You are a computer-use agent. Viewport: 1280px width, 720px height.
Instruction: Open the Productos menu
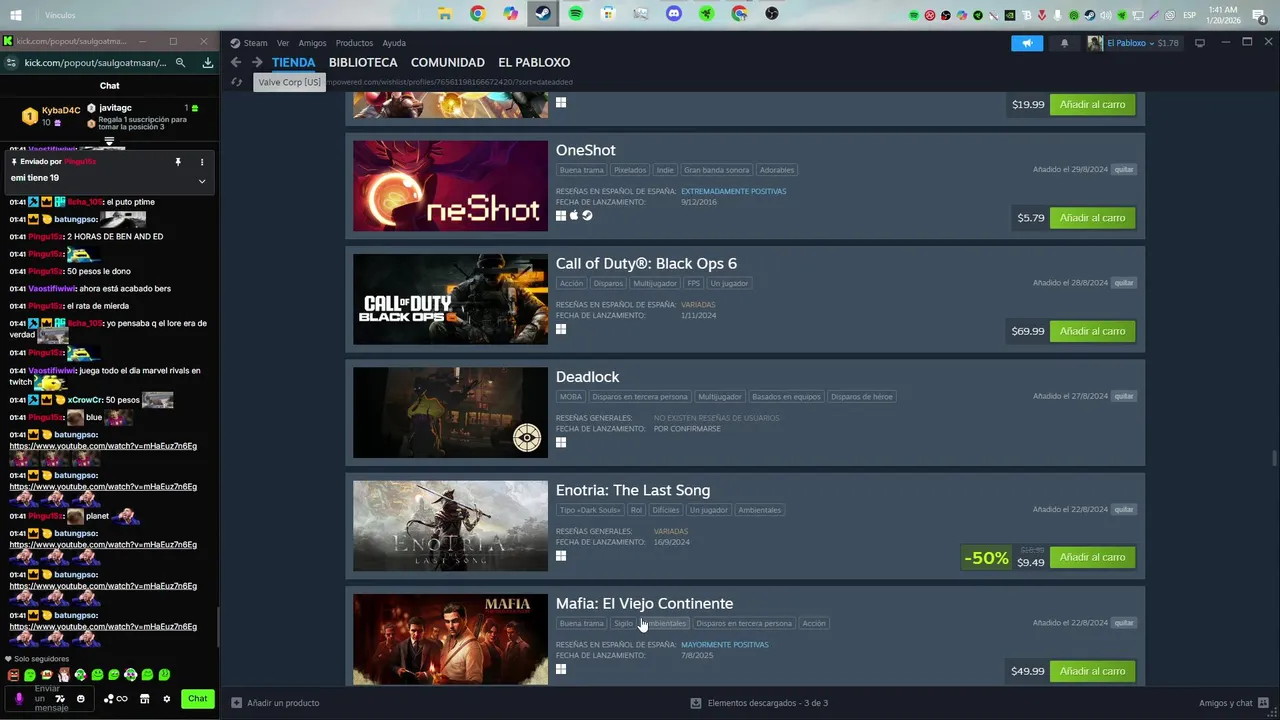click(354, 43)
